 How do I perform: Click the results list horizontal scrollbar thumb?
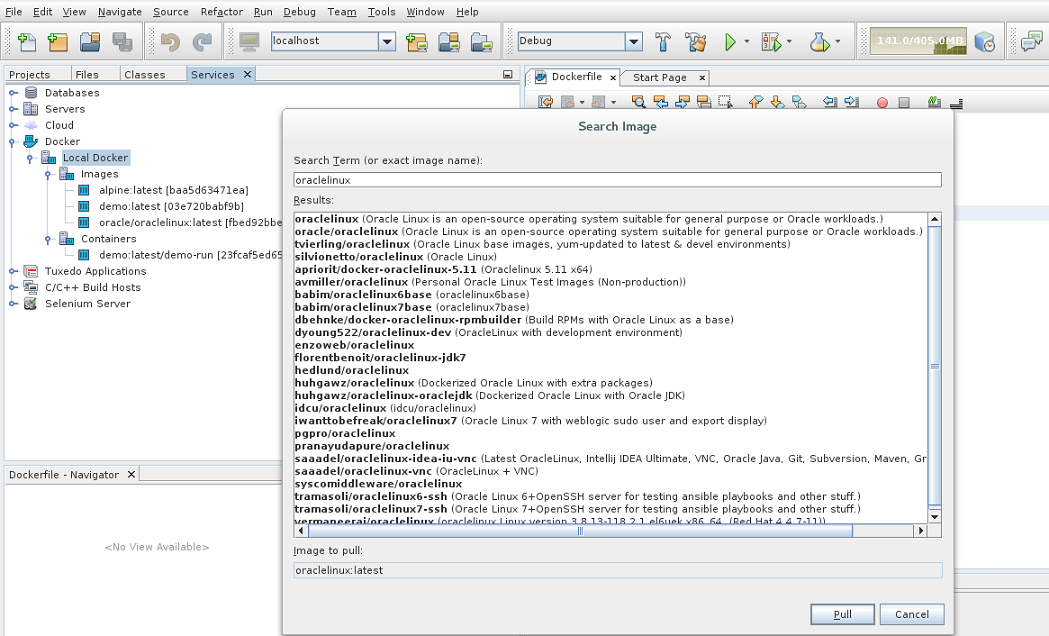click(x=580, y=531)
